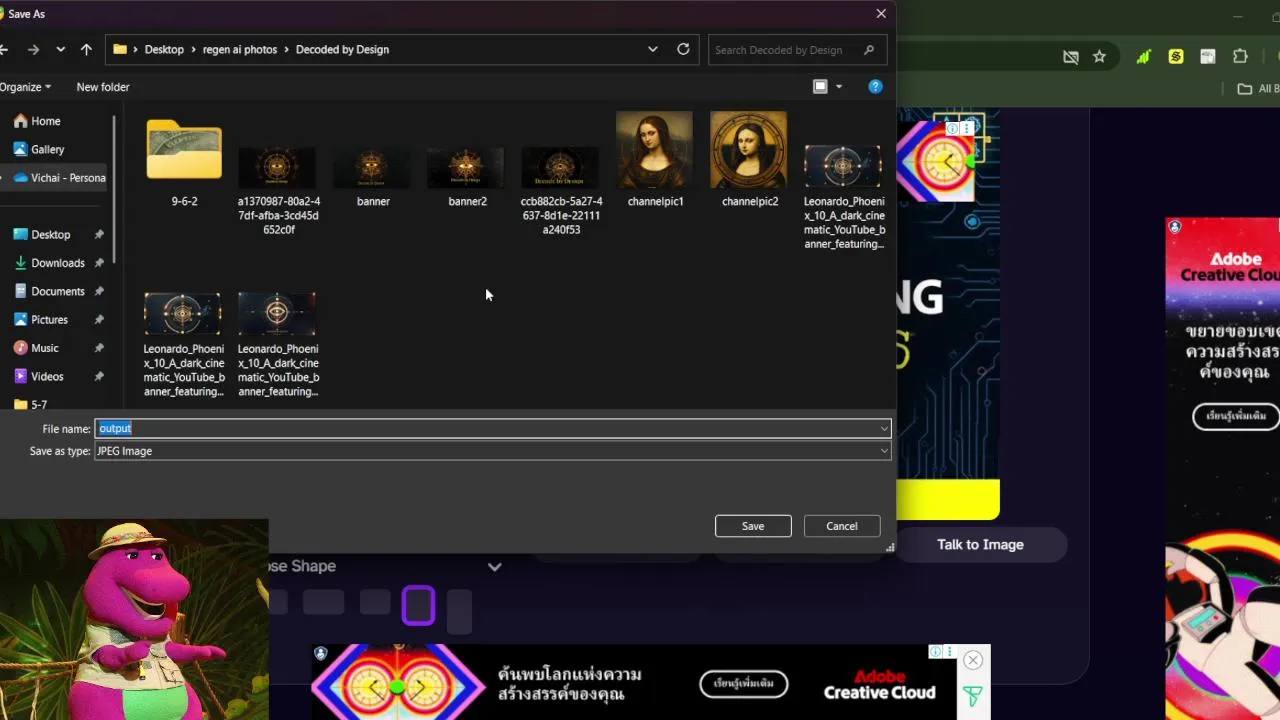Select Home in the sidebar
1280x720 pixels.
(37, 121)
